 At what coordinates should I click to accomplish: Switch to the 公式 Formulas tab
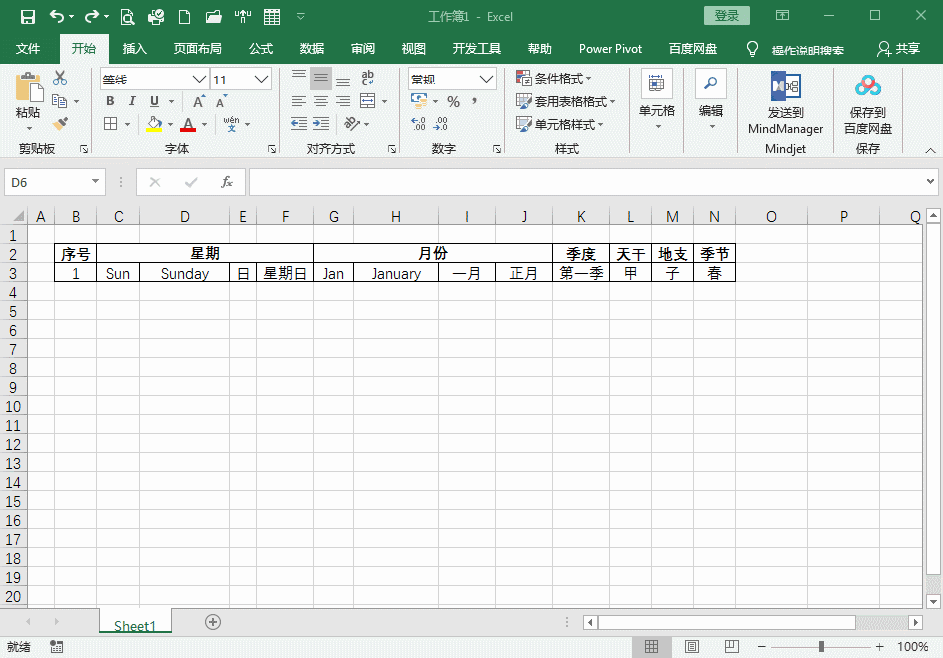tap(261, 49)
